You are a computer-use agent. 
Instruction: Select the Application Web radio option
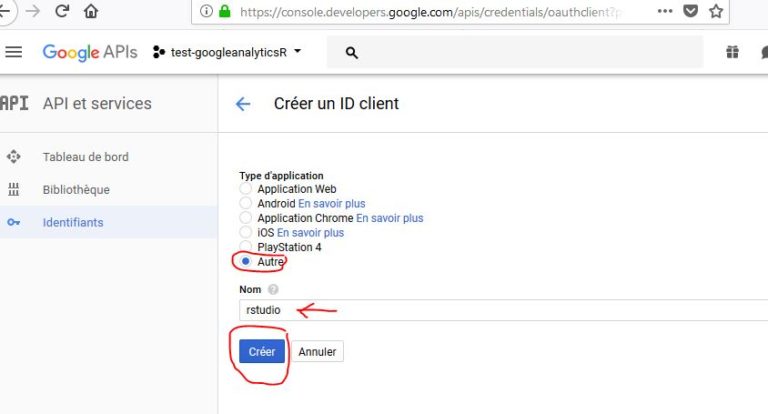click(x=245, y=189)
